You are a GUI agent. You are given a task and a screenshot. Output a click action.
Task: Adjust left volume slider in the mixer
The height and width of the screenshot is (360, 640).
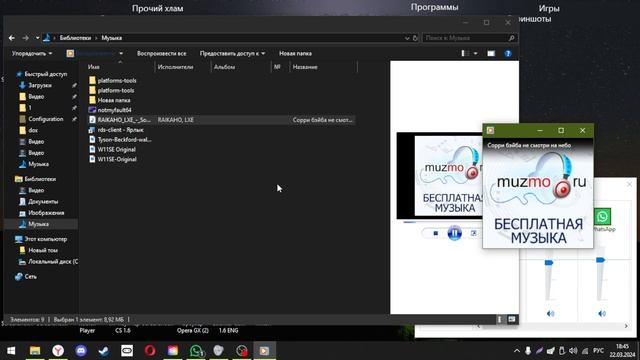click(549, 262)
